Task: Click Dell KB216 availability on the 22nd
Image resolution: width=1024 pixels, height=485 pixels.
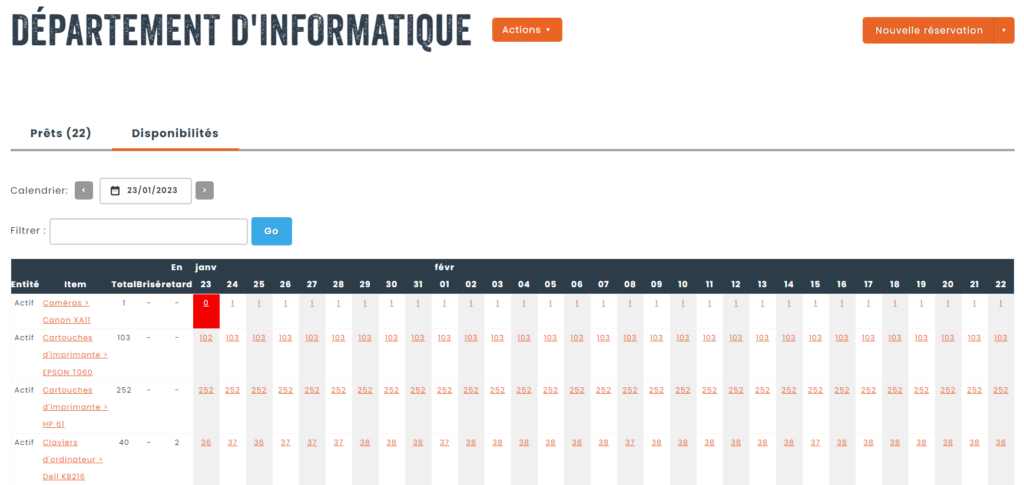Action: (x=1000, y=442)
